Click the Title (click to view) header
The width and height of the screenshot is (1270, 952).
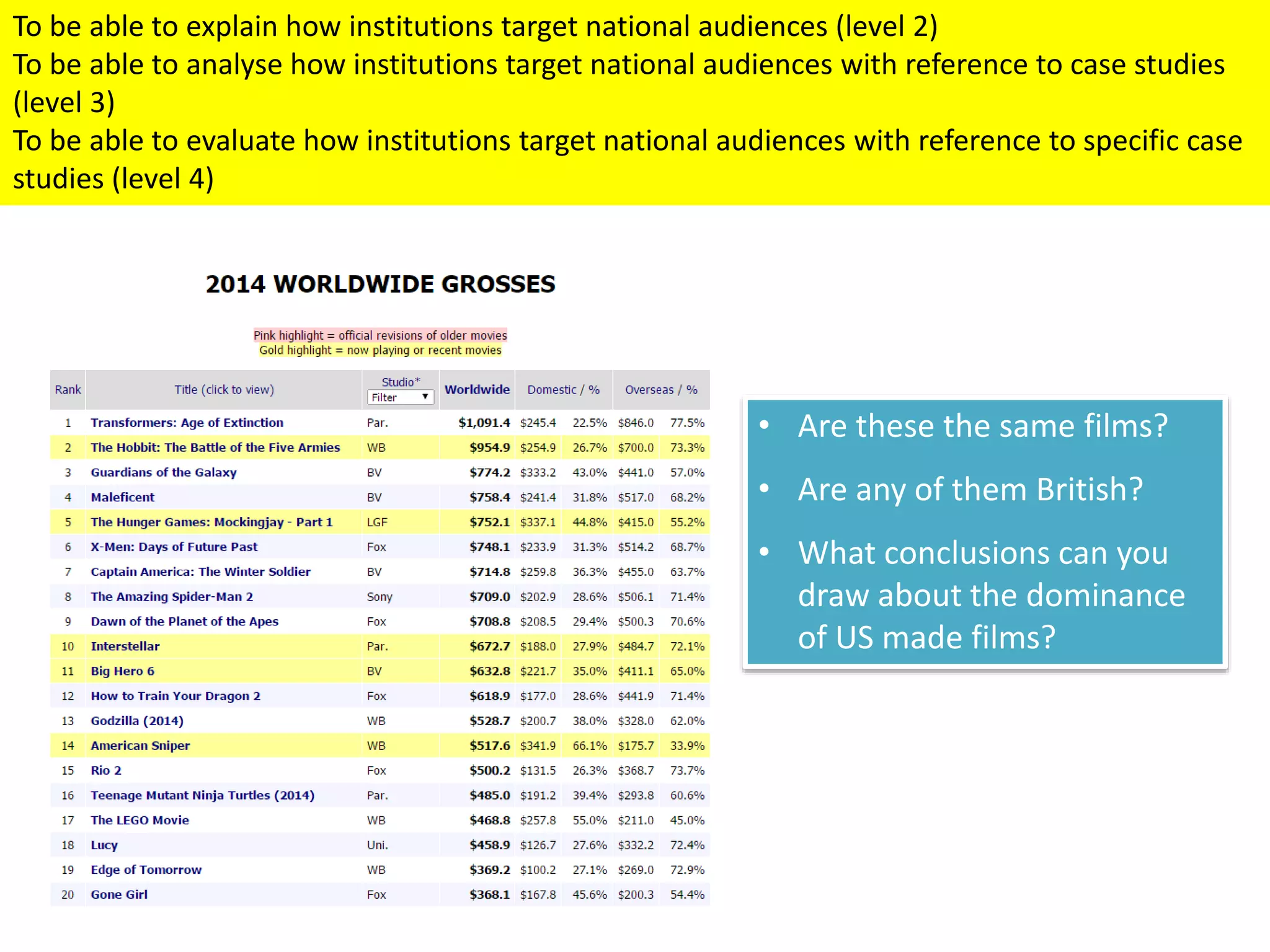(x=224, y=390)
